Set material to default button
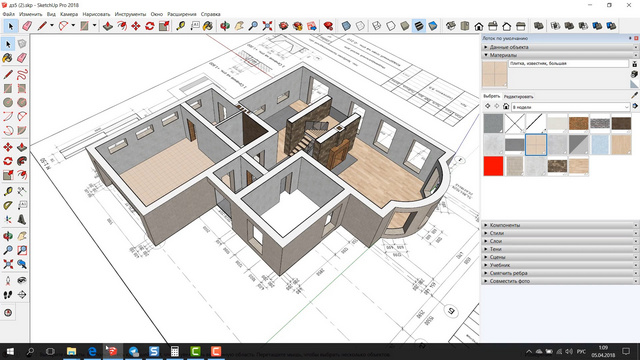The width and height of the screenshot is (640, 360). coord(634,84)
